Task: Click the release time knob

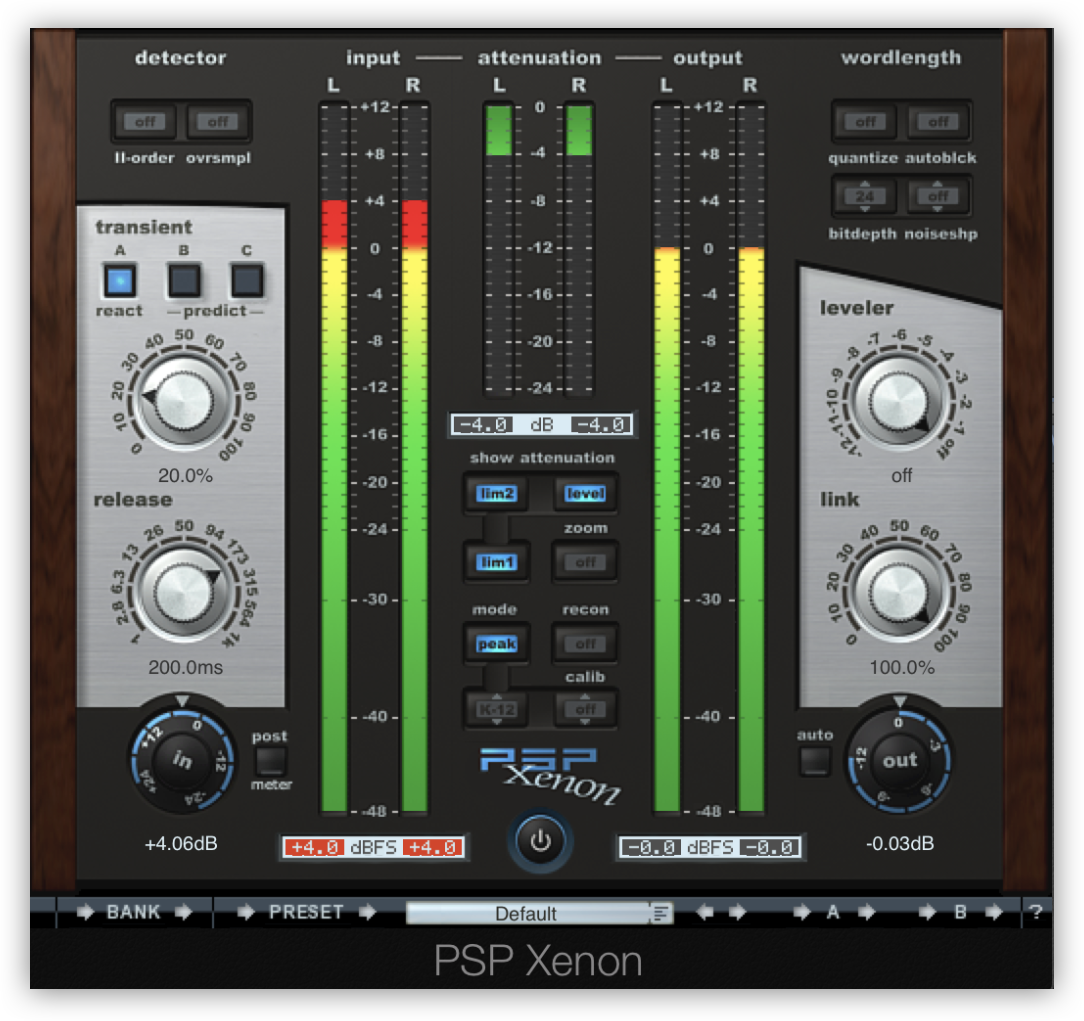Action: click(x=184, y=592)
